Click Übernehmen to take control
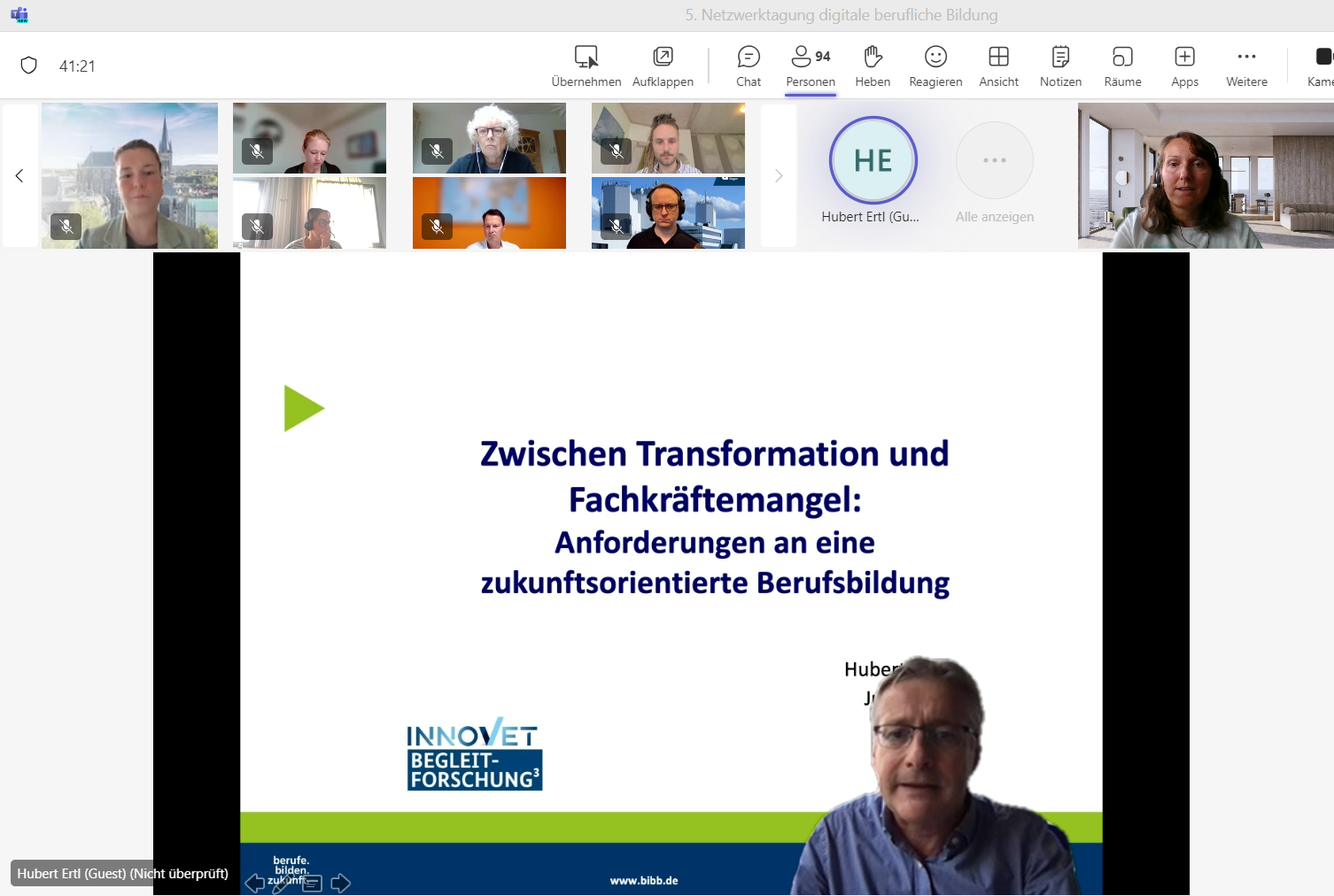The width and height of the screenshot is (1334, 896). (586, 66)
